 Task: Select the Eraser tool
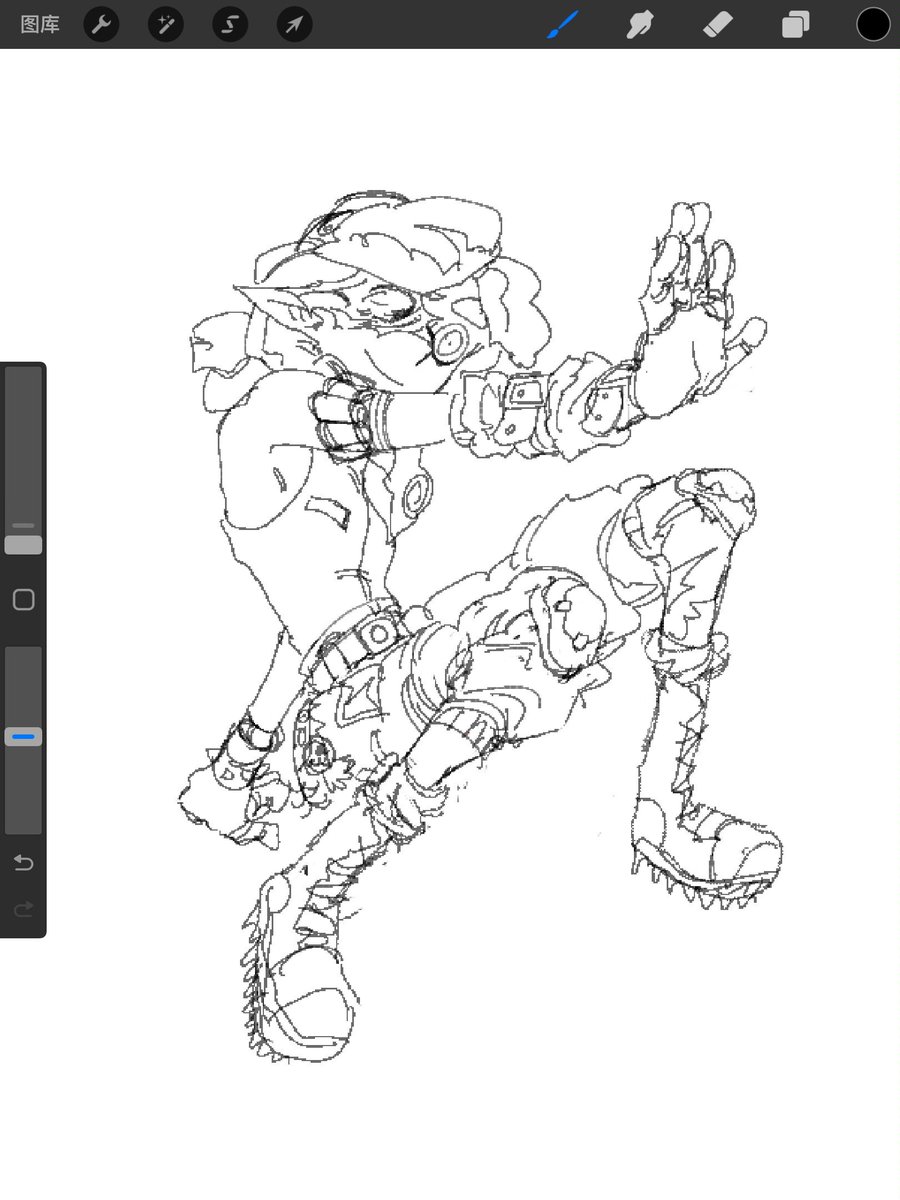[x=718, y=24]
